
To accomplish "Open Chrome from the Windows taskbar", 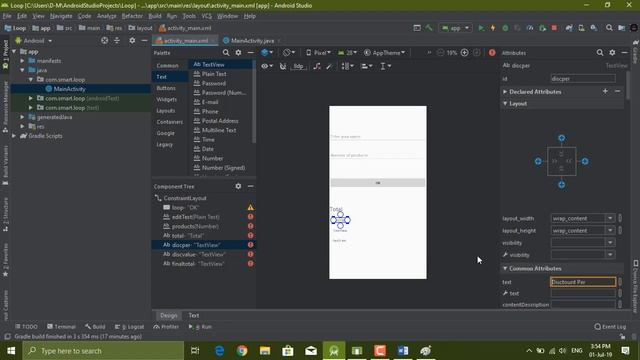I will pyautogui.click(x=242, y=351).
